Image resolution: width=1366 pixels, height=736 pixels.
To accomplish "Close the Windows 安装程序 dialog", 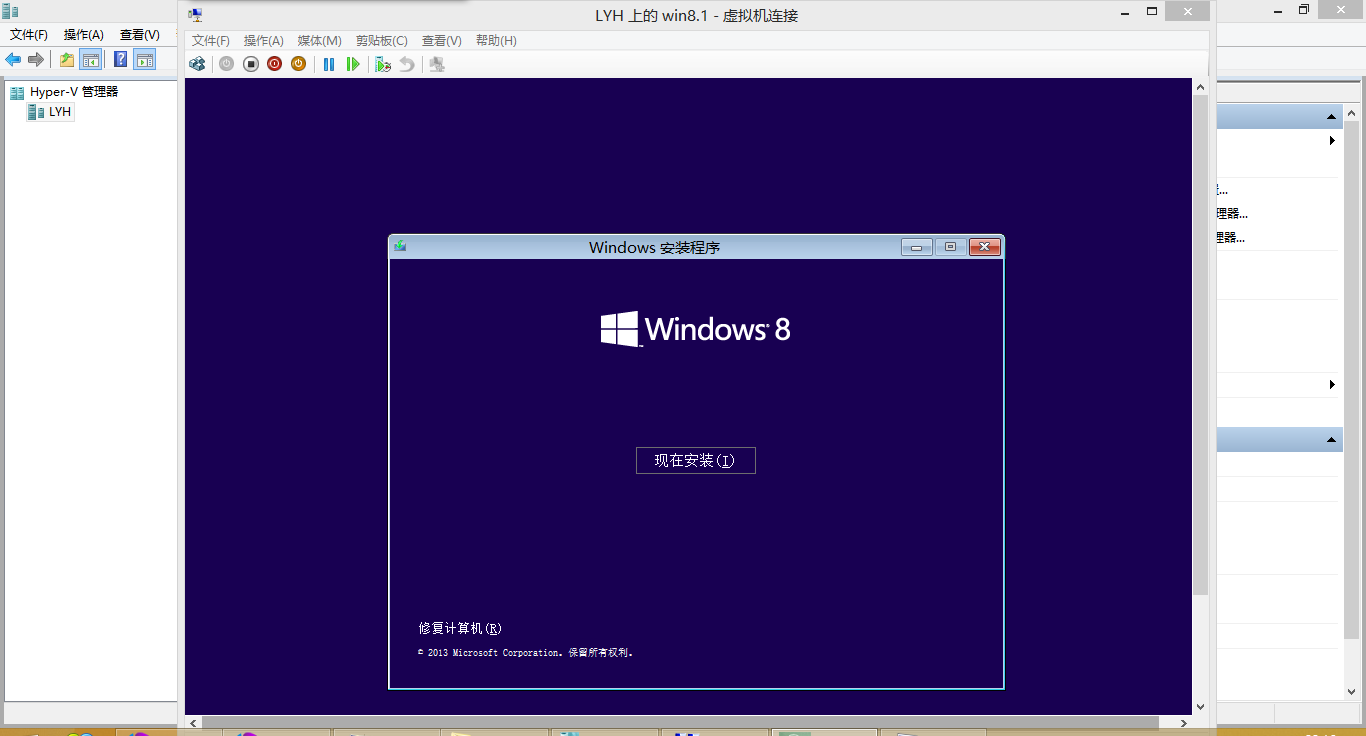I will pyautogui.click(x=985, y=247).
